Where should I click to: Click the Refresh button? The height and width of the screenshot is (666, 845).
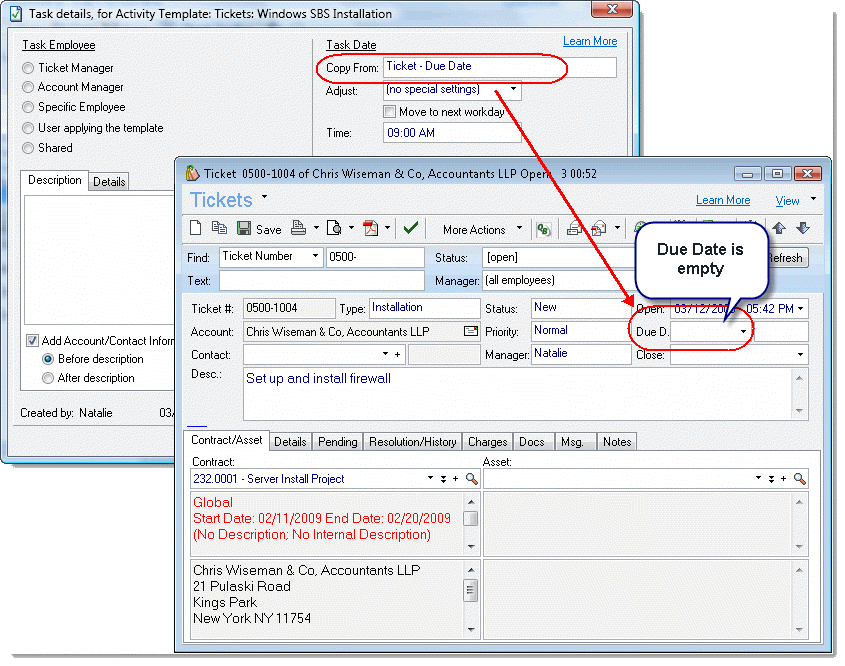[x=784, y=257]
